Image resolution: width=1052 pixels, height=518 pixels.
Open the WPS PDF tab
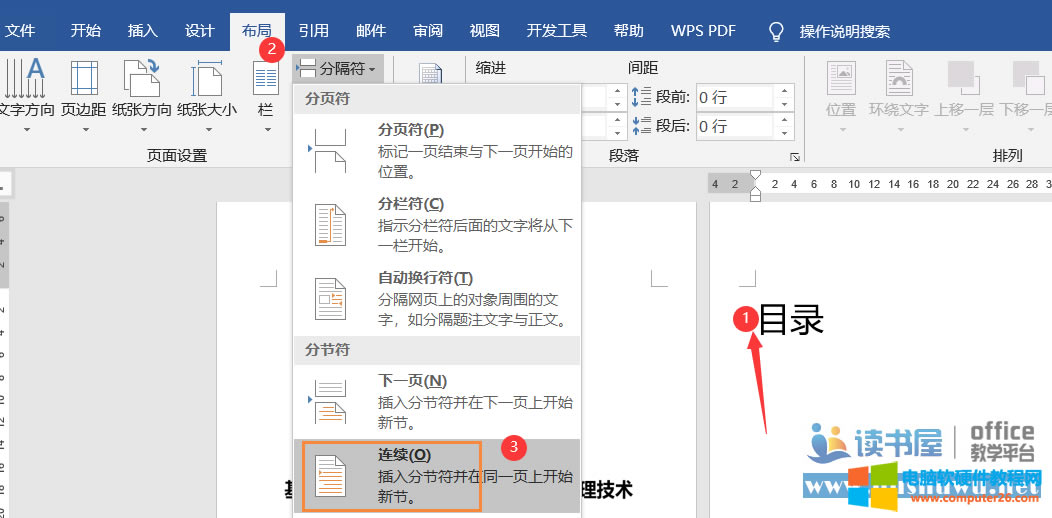(703, 31)
